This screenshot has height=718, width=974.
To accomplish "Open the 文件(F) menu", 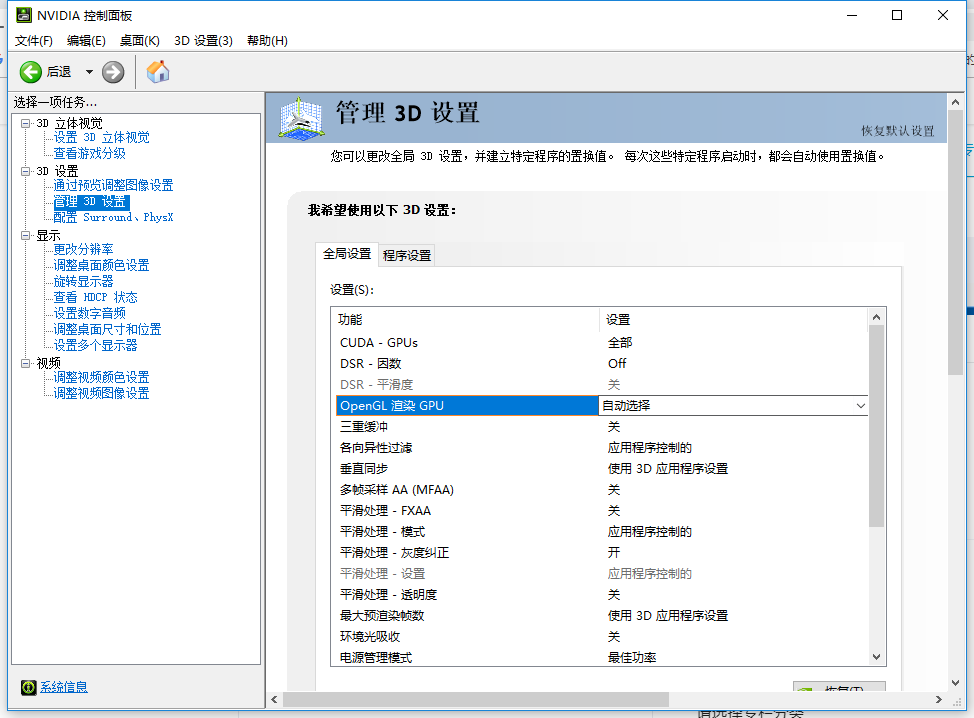I will coord(34,40).
